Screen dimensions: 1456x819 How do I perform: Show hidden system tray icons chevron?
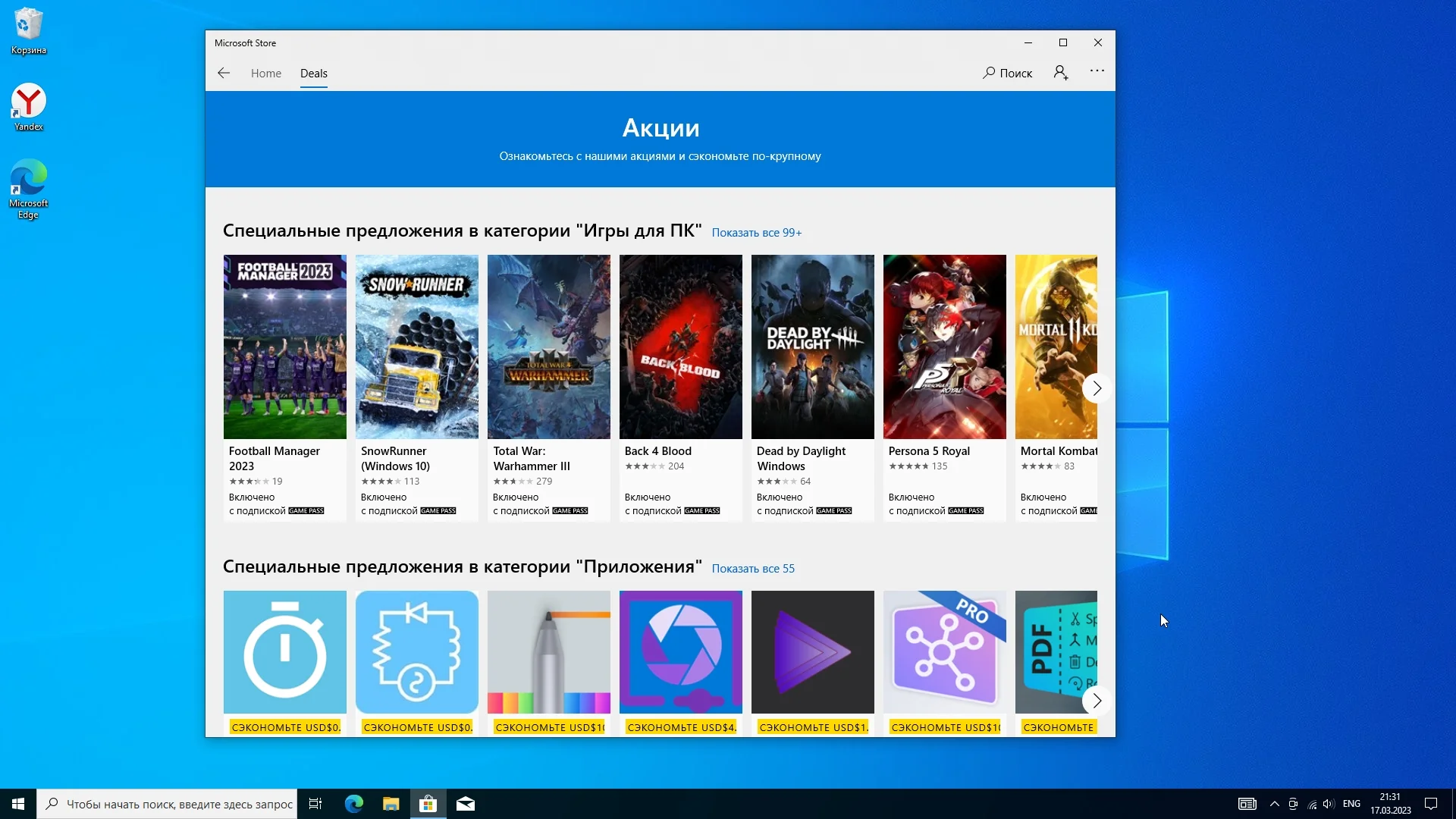tap(1275, 804)
